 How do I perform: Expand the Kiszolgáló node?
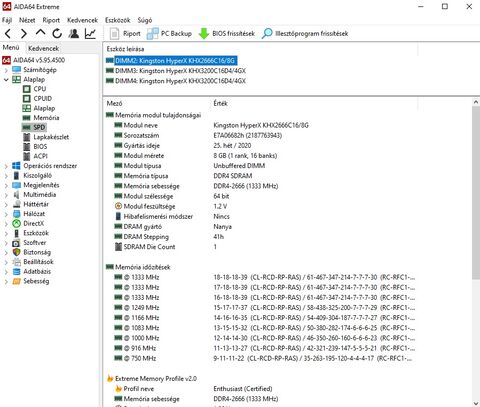(x=6, y=176)
